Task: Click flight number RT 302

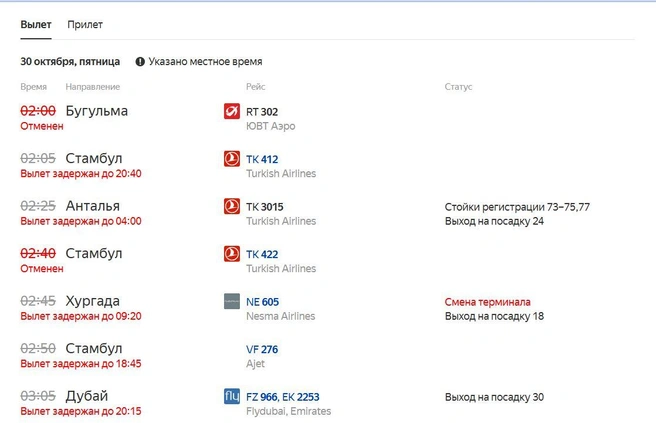Action: (x=262, y=112)
